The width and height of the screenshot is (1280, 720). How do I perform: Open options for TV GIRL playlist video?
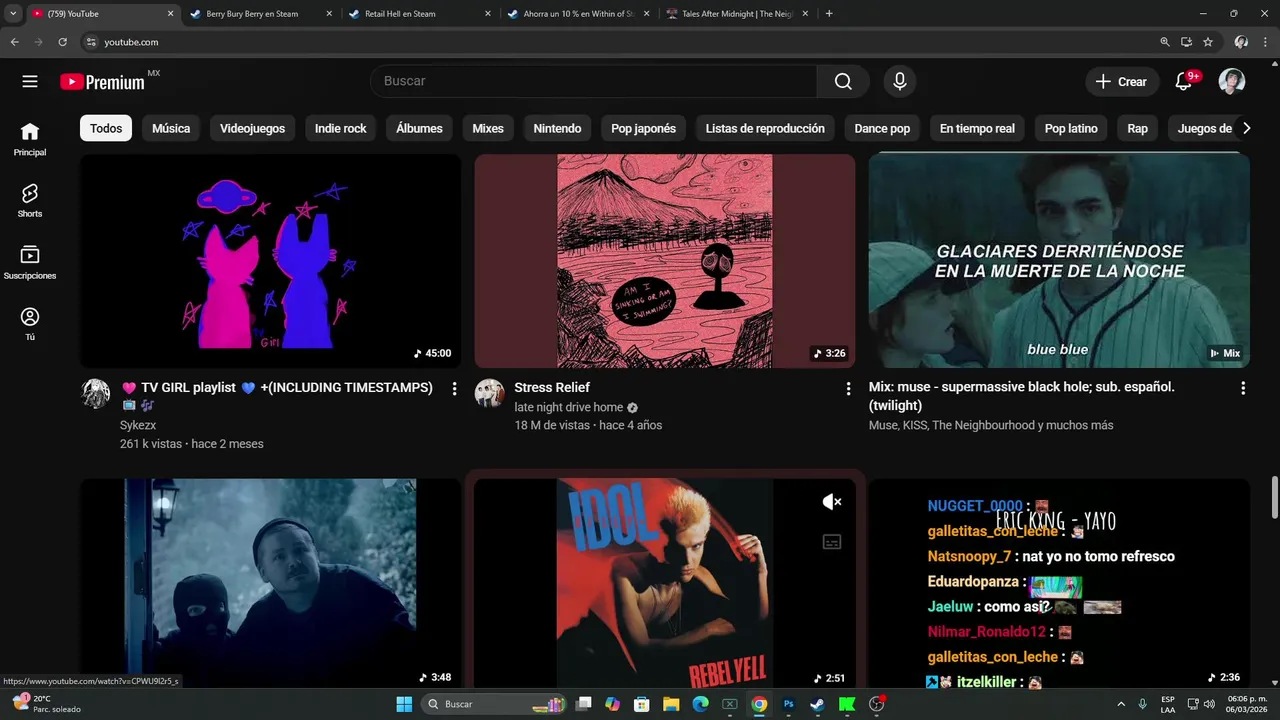point(454,388)
